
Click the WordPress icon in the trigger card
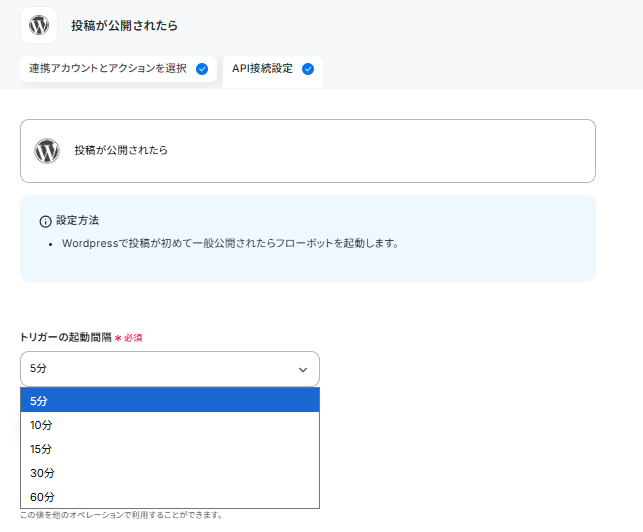pos(47,151)
